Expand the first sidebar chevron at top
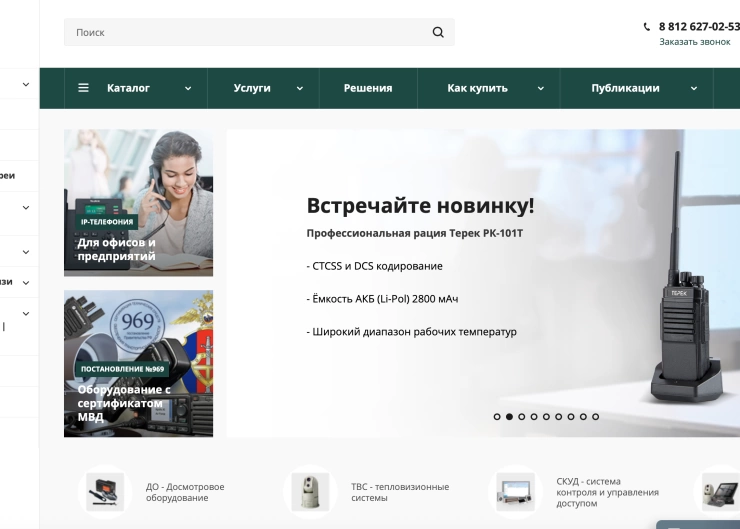The width and height of the screenshot is (740, 529). [x=26, y=84]
